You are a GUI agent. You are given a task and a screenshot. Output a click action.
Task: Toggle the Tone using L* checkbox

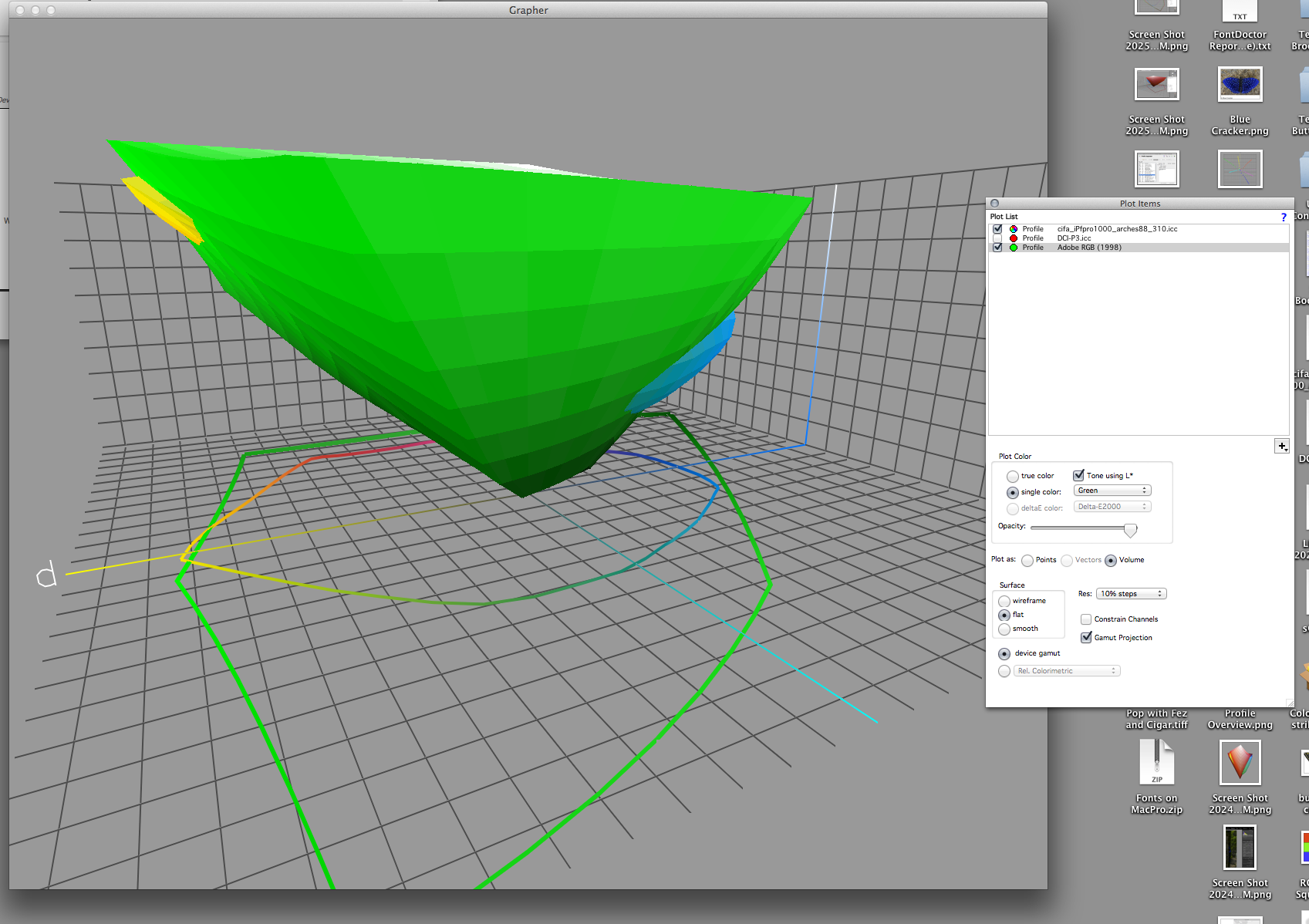click(x=1078, y=475)
